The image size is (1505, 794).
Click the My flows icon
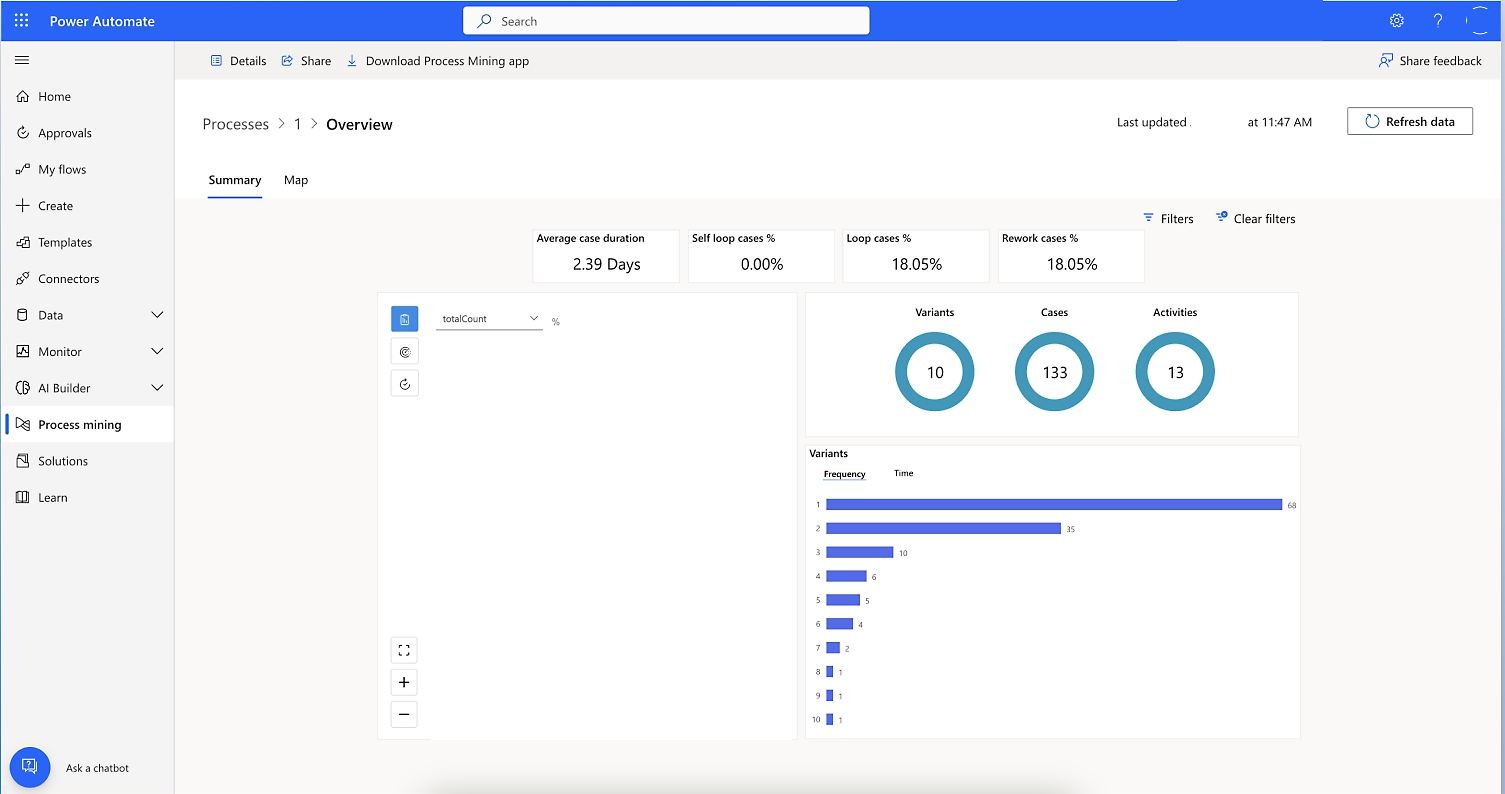23,170
